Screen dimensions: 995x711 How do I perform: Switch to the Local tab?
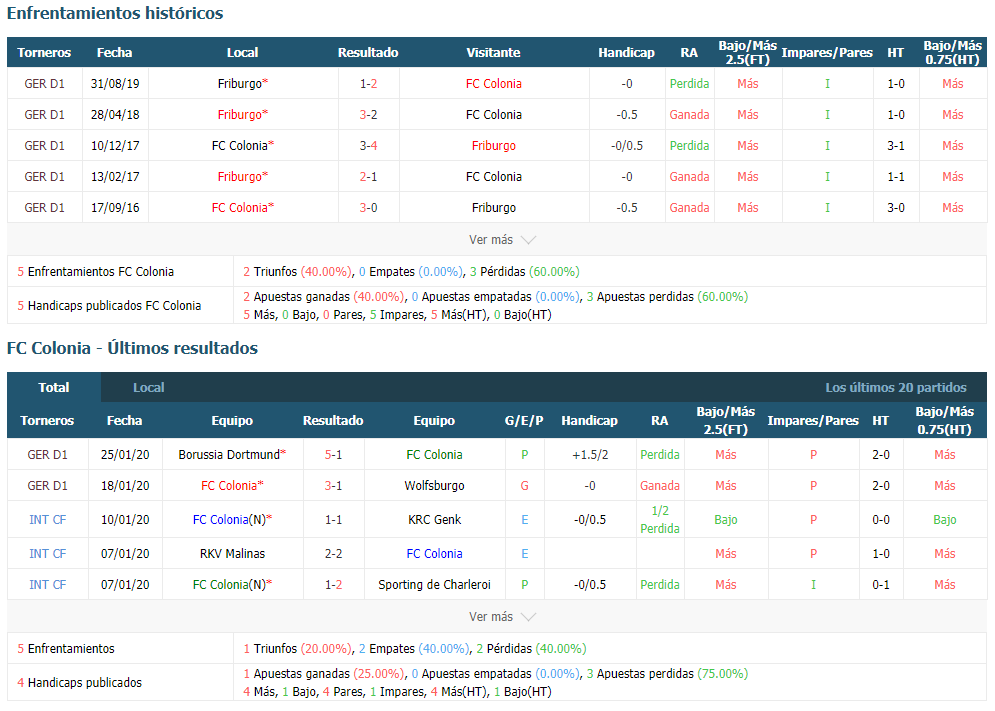click(x=148, y=387)
